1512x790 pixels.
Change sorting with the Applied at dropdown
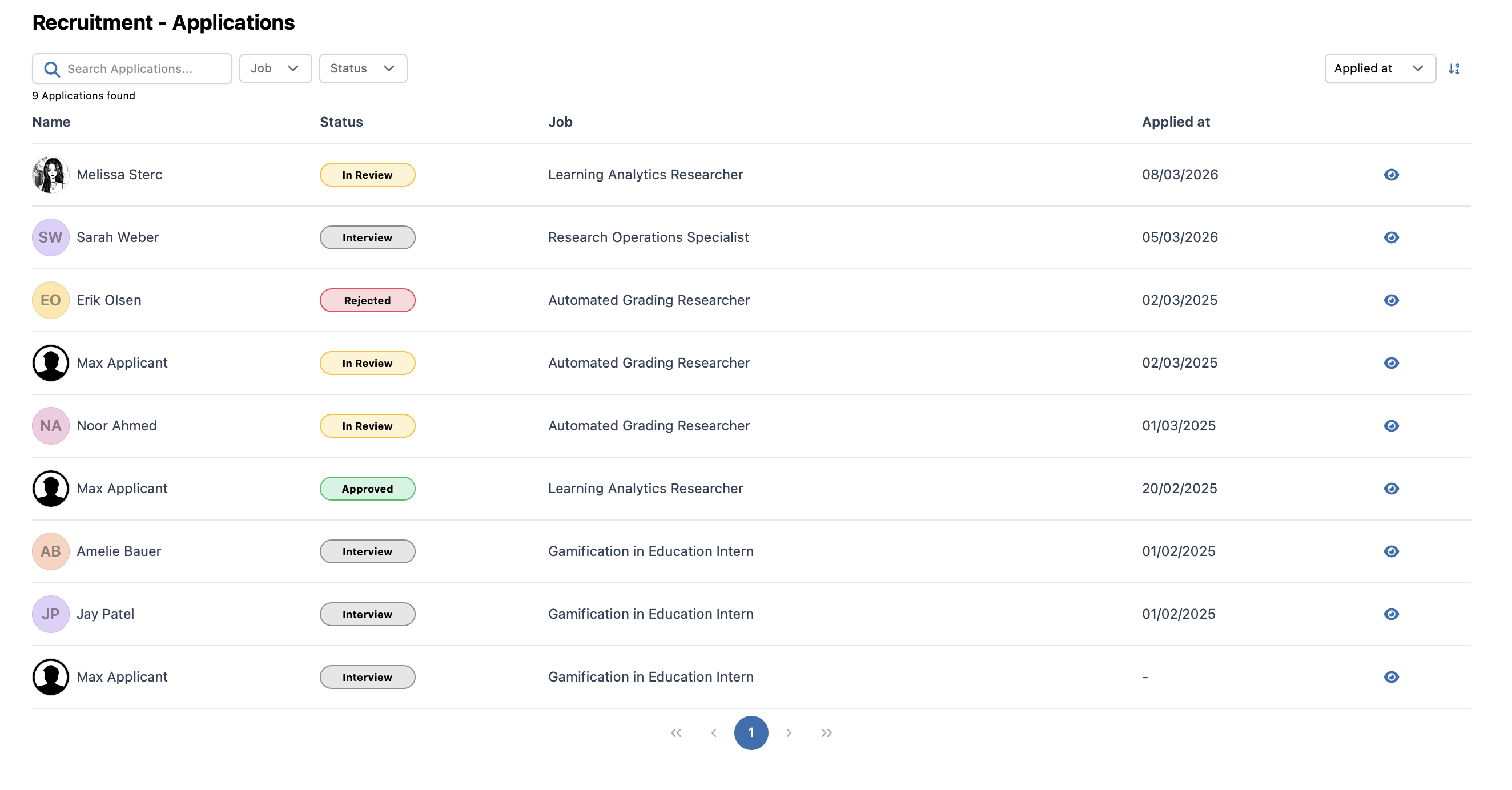tap(1380, 68)
